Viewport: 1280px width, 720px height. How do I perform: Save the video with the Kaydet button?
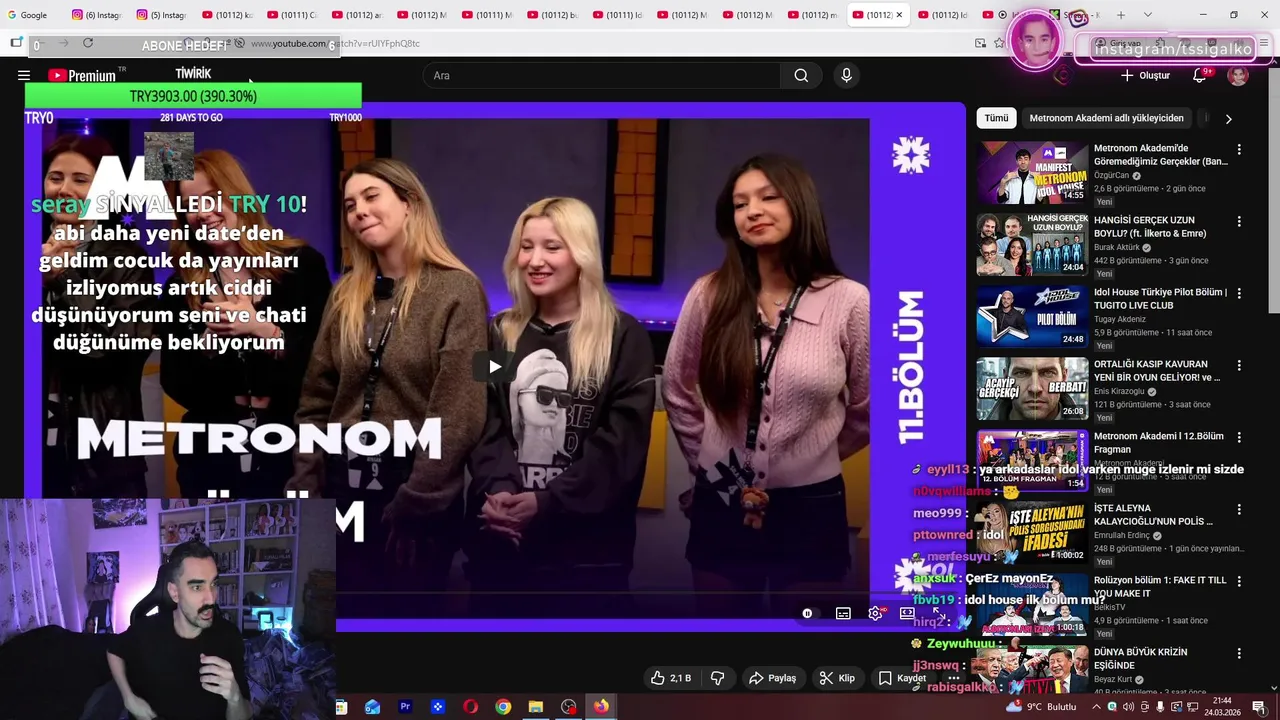coord(902,678)
